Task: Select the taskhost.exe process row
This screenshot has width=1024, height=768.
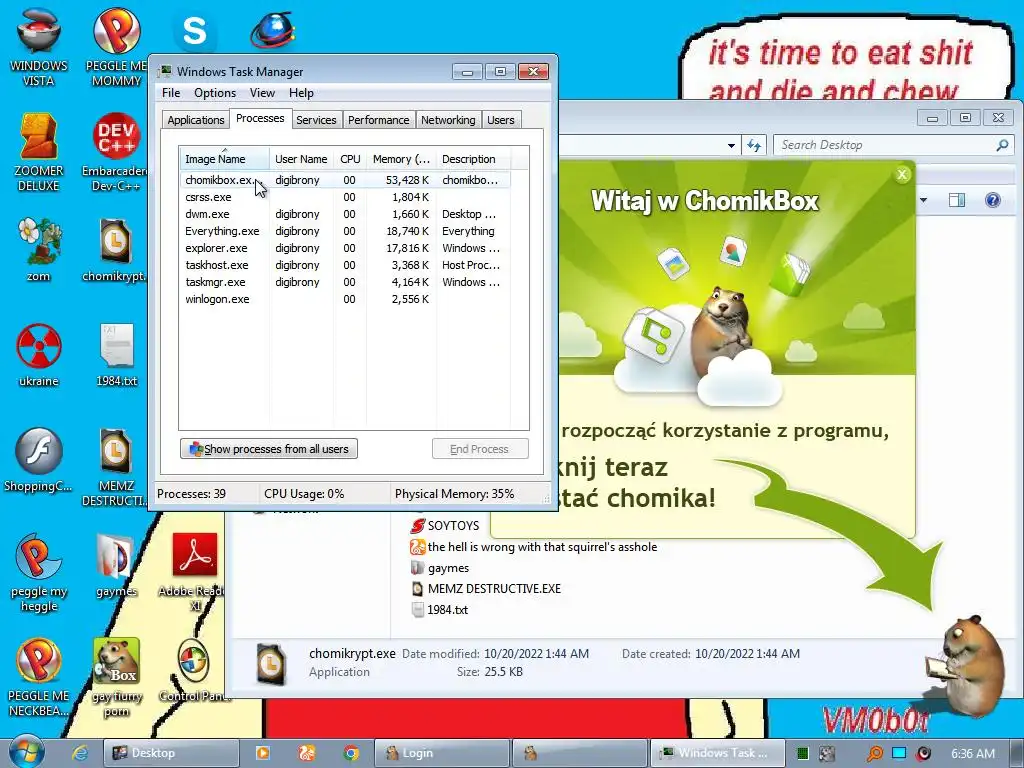Action: click(x=345, y=264)
